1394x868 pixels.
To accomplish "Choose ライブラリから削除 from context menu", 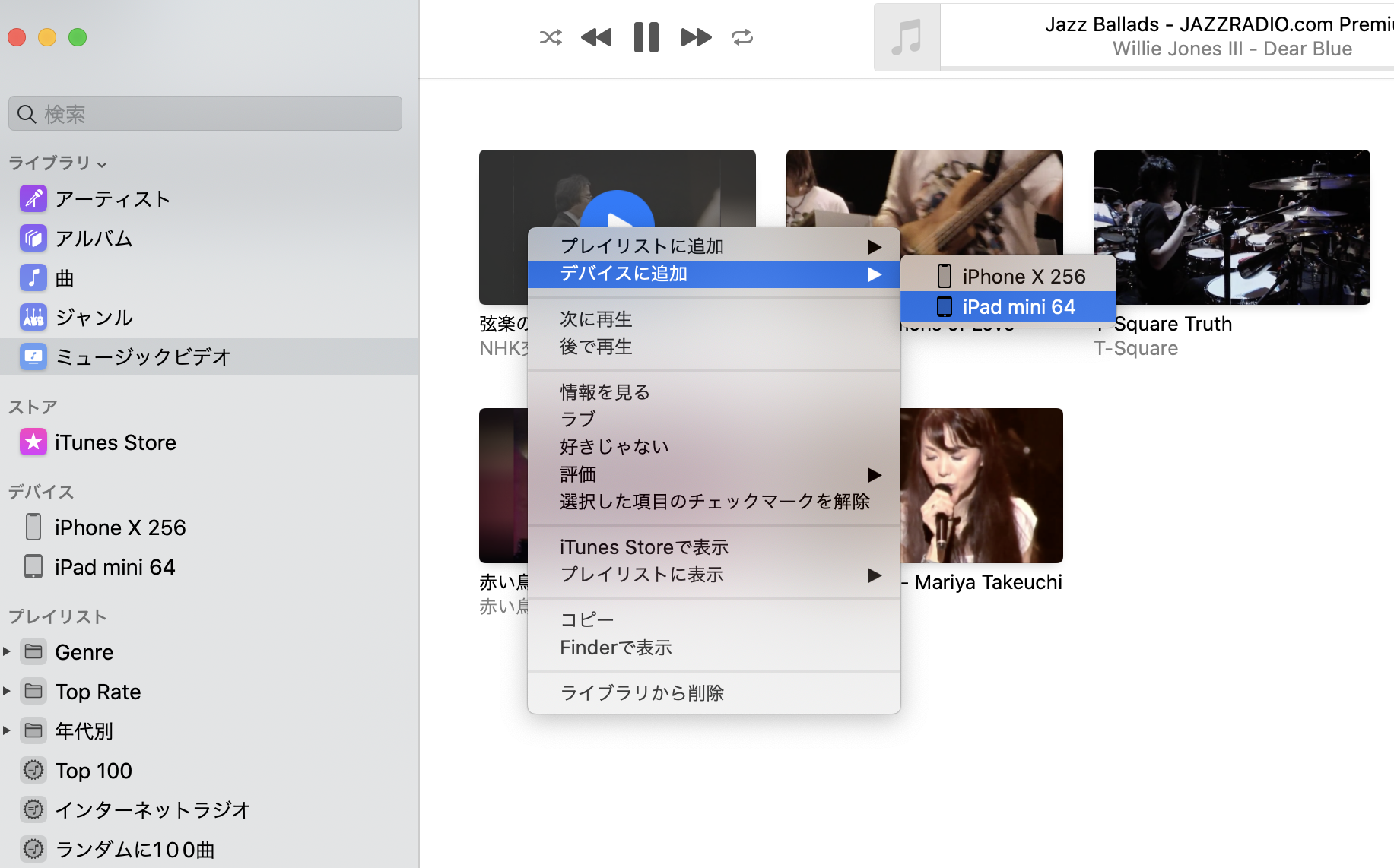I will point(714,693).
